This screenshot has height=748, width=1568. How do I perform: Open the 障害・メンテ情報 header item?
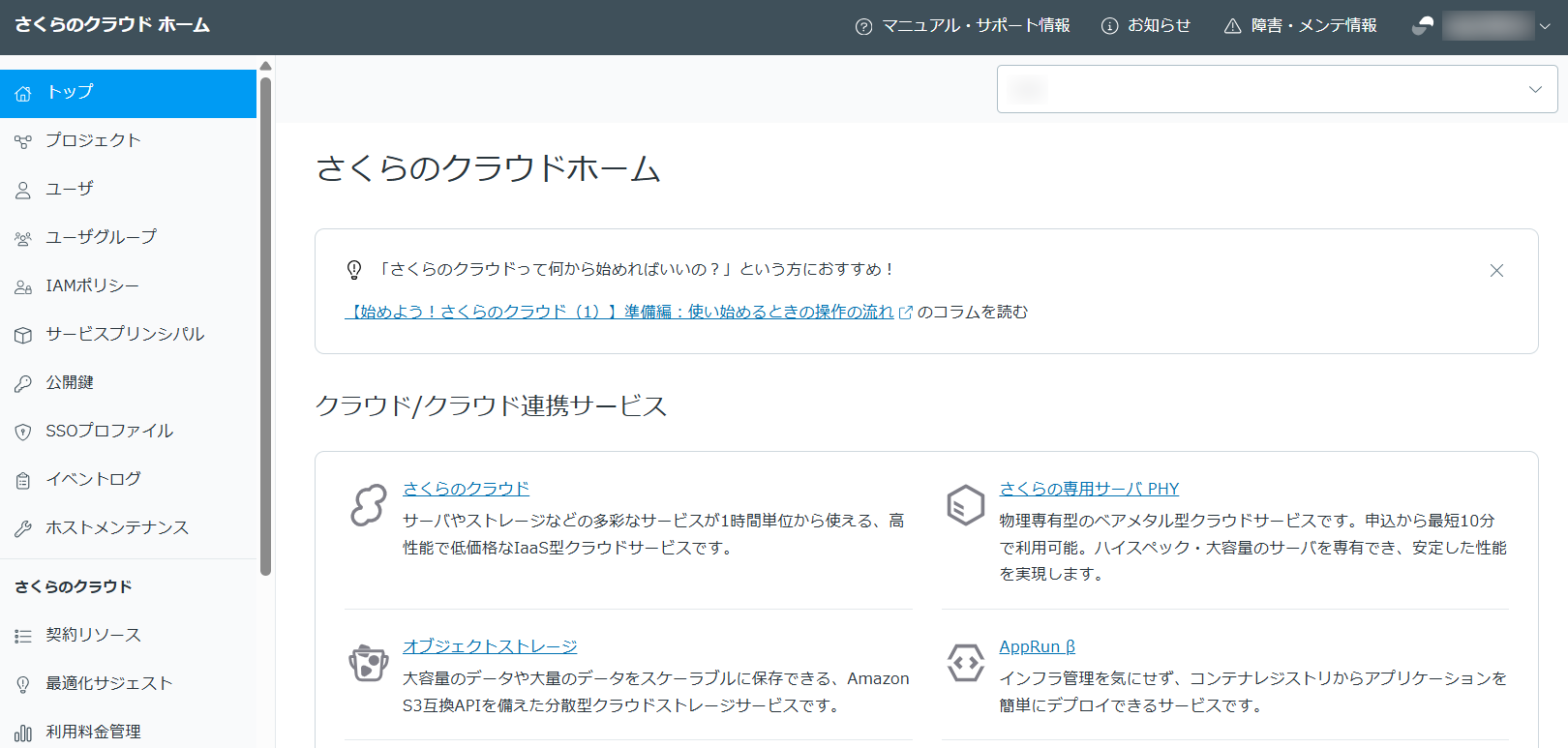(x=1301, y=26)
